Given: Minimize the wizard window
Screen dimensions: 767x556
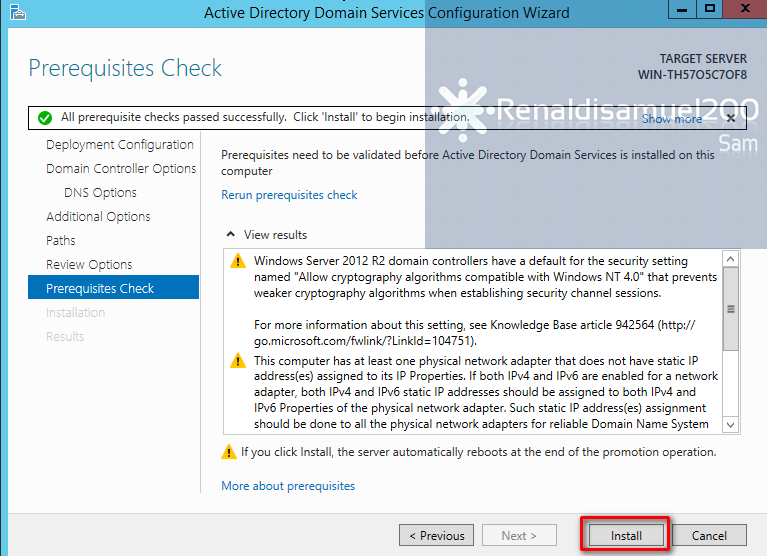Looking at the screenshot, I should coord(682,9).
